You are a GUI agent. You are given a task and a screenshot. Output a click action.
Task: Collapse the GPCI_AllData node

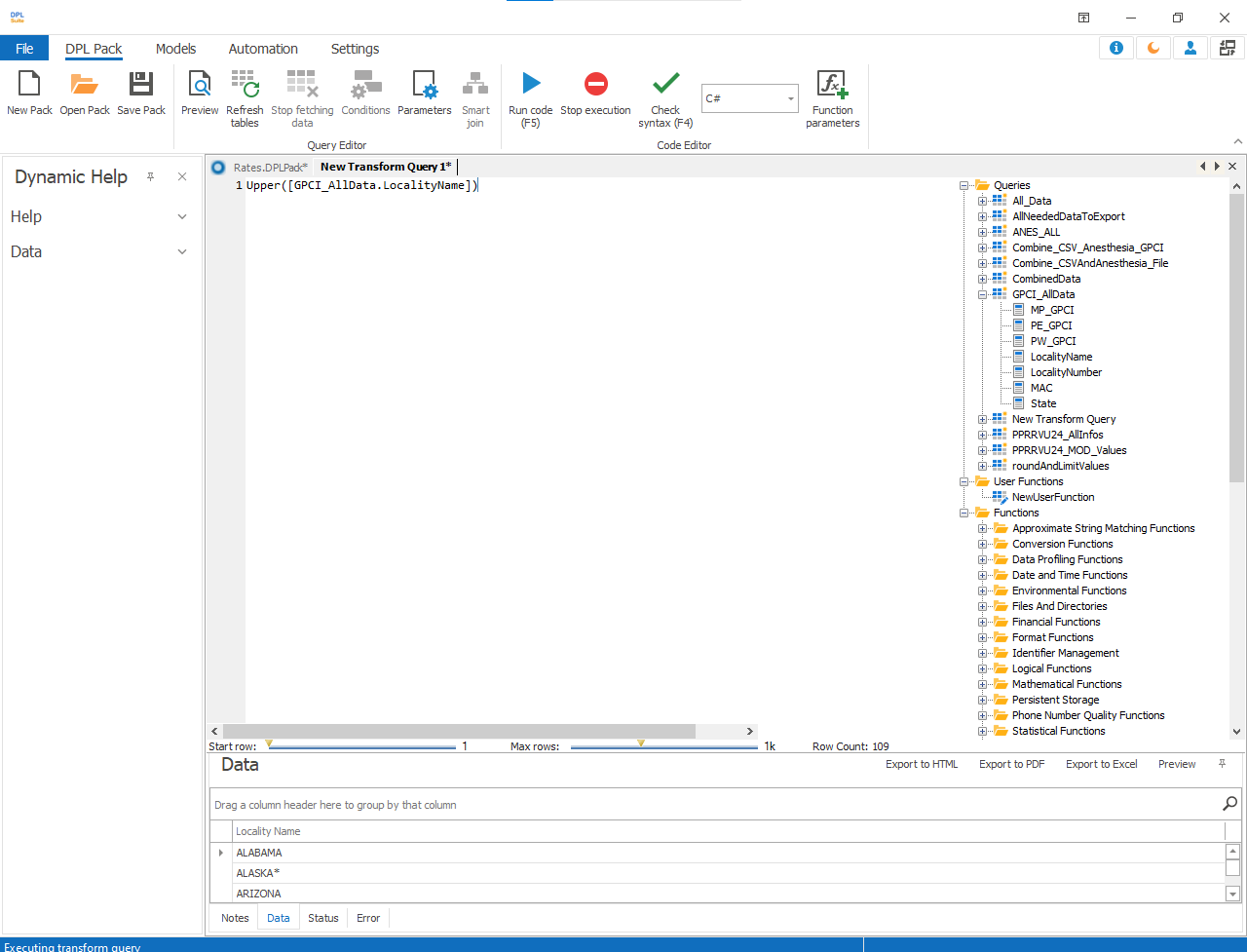(x=983, y=294)
